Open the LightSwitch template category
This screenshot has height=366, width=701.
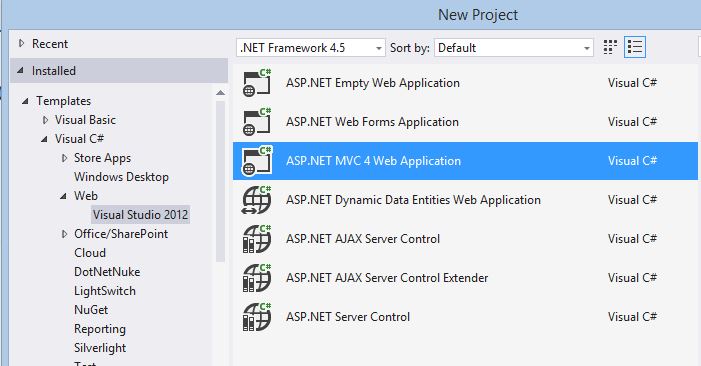(105, 291)
